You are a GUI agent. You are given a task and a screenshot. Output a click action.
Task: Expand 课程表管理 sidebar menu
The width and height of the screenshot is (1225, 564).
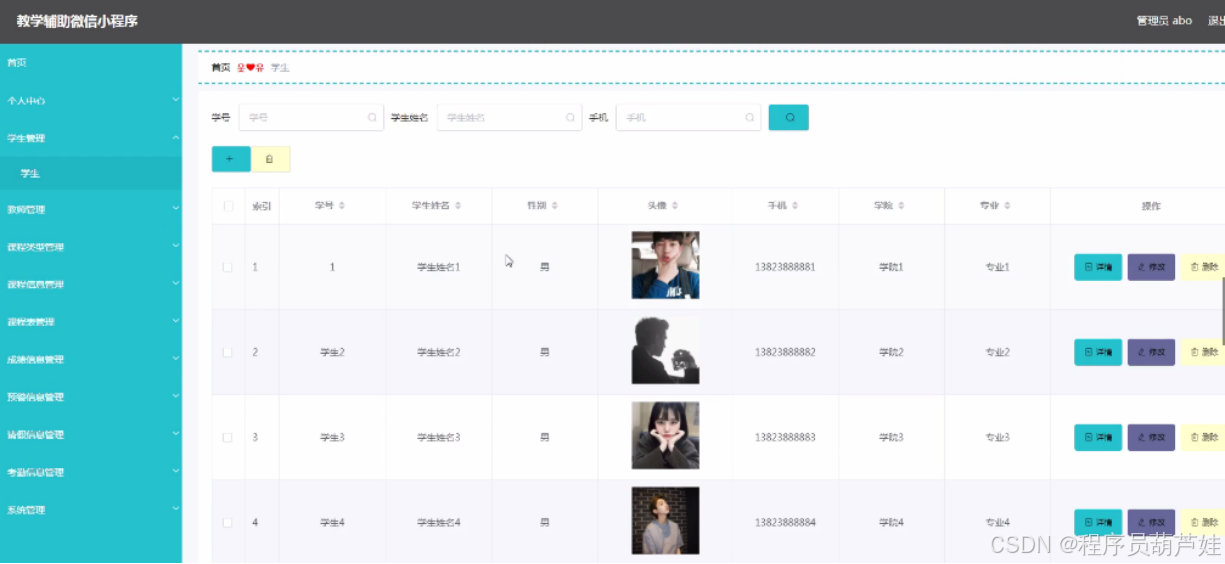pyautogui.click(x=91, y=322)
